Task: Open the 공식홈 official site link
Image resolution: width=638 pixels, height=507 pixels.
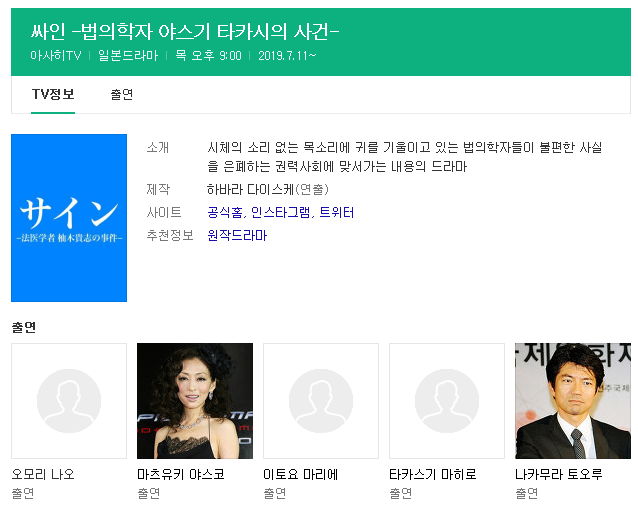Action: (x=225, y=212)
